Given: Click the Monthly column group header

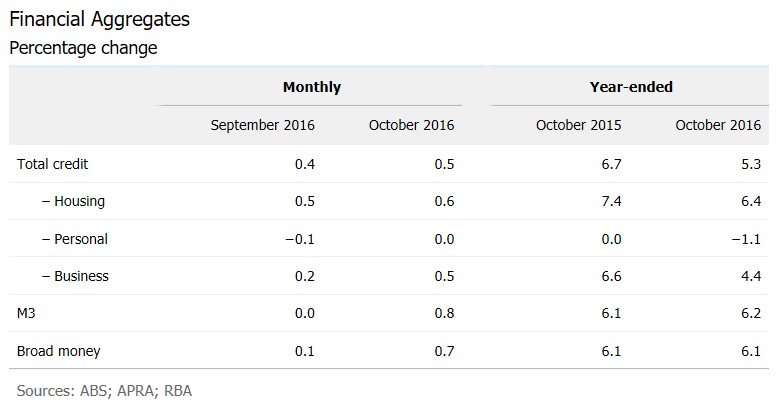Looking at the screenshot, I should [311, 87].
